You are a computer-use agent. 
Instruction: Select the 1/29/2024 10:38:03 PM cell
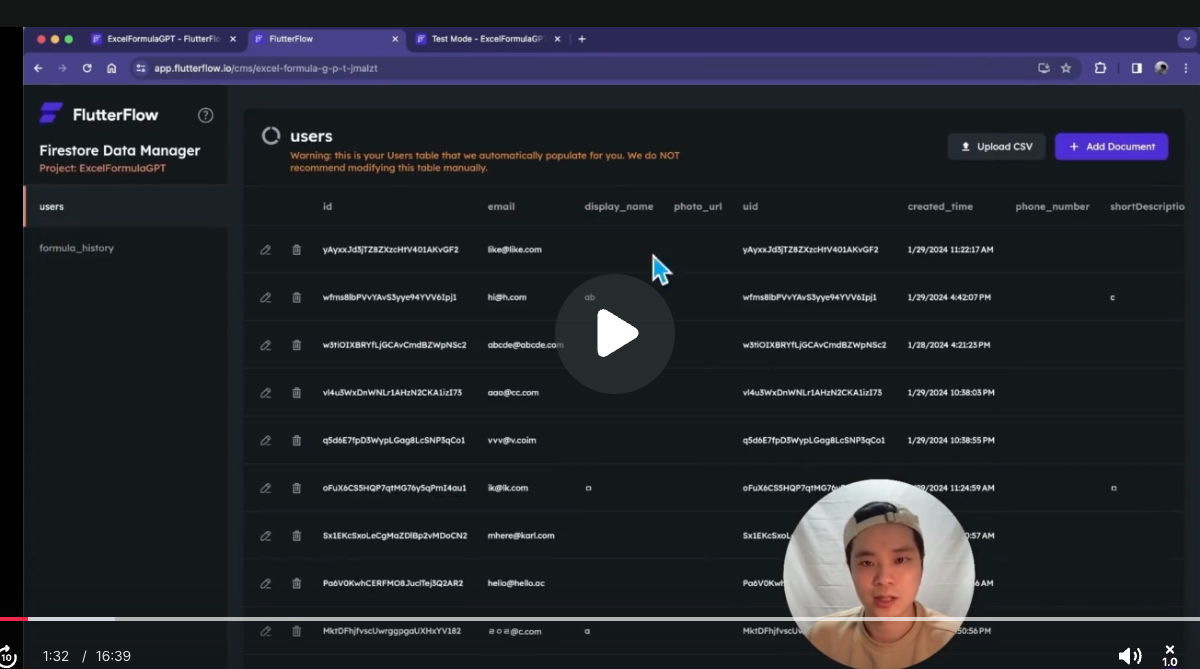pos(951,393)
